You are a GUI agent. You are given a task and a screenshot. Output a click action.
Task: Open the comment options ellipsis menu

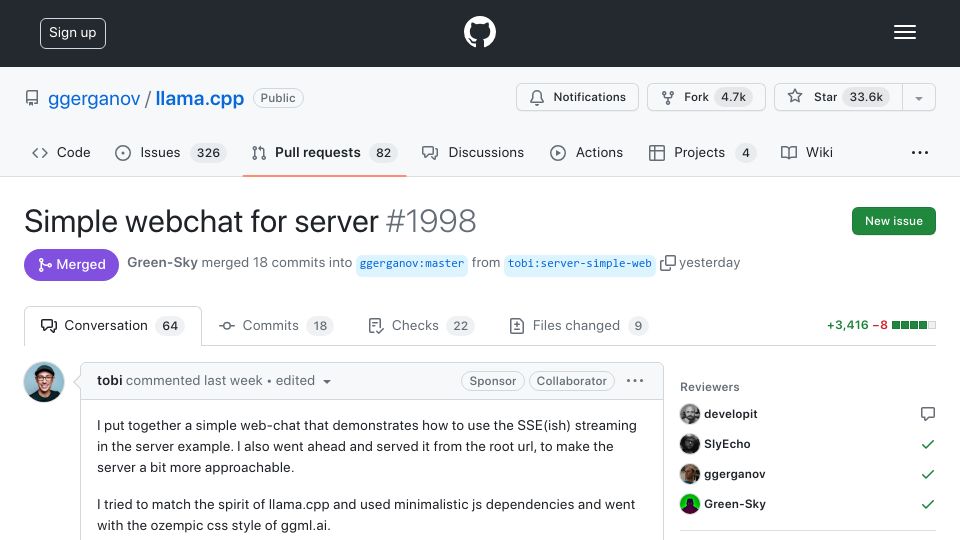point(635,381)
